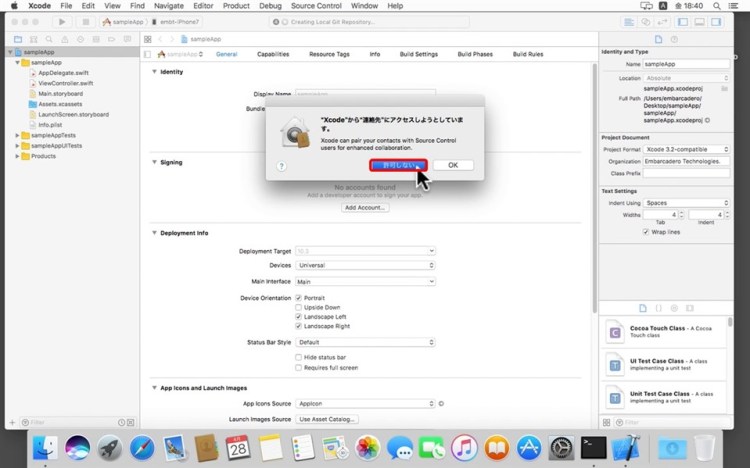Show the assistant editor

coord(646,22)
